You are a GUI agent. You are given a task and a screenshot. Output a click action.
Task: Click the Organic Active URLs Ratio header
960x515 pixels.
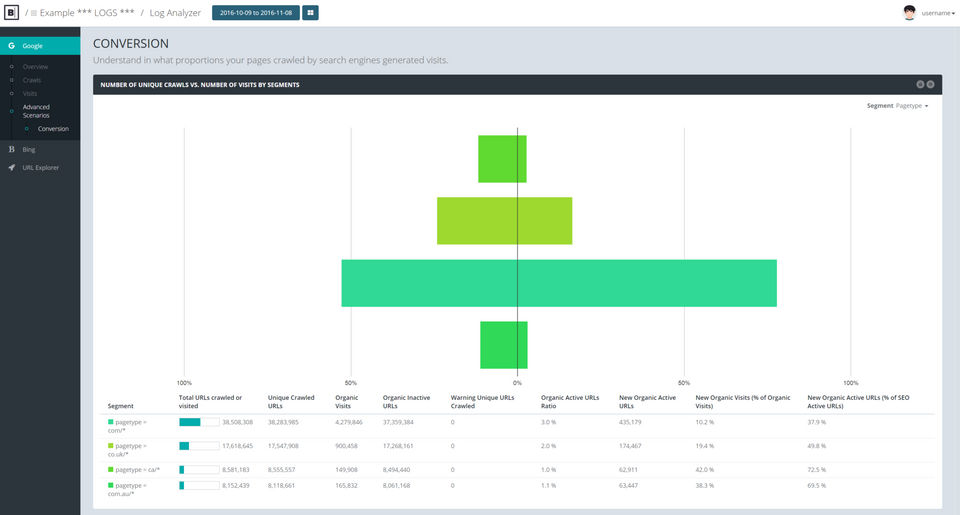(x=570, y=402)
